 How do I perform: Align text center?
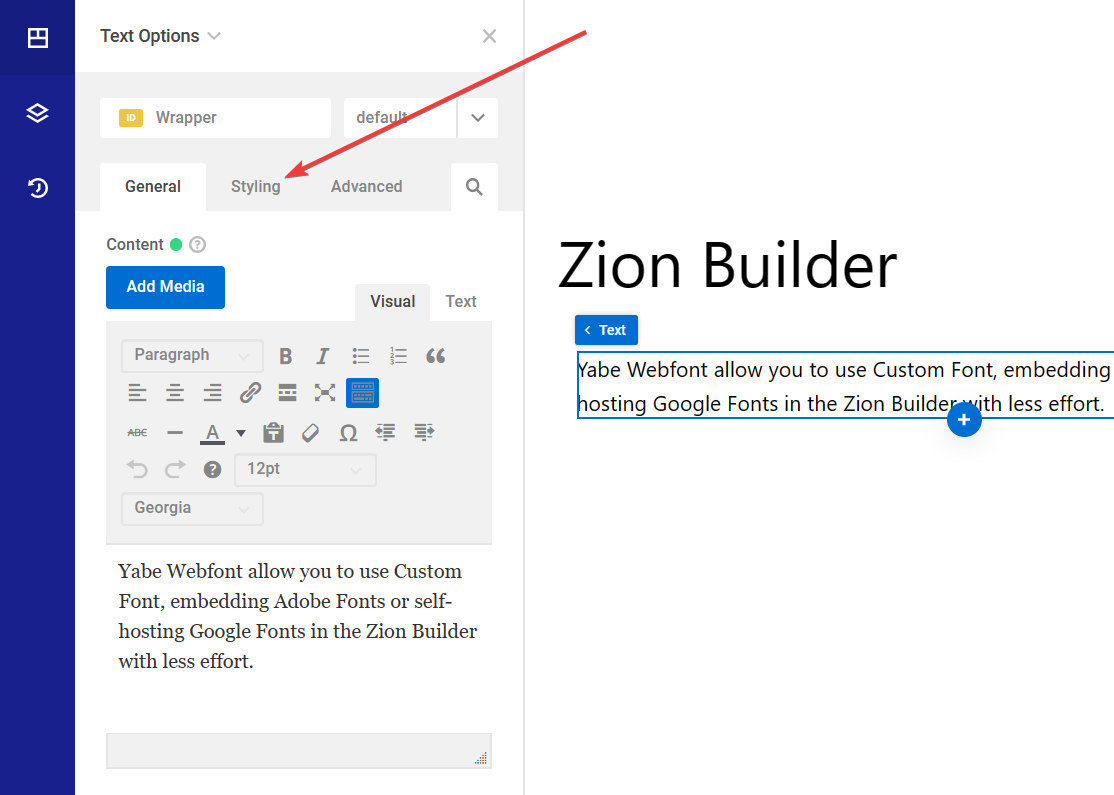[x=175, y=393]
